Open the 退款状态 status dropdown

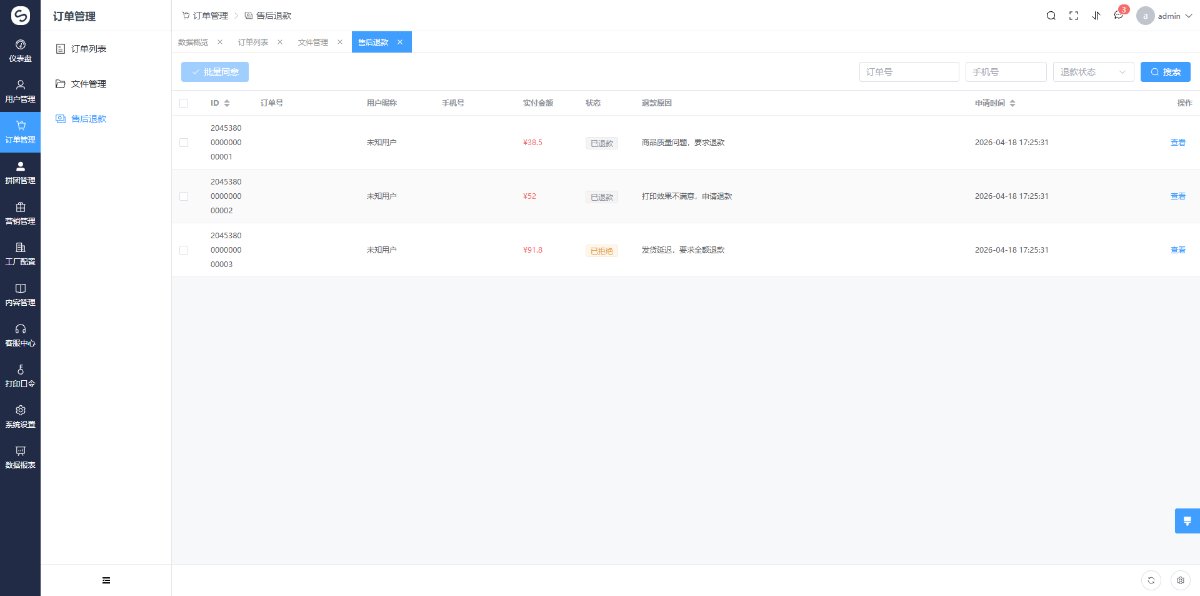coord(1094,72)
